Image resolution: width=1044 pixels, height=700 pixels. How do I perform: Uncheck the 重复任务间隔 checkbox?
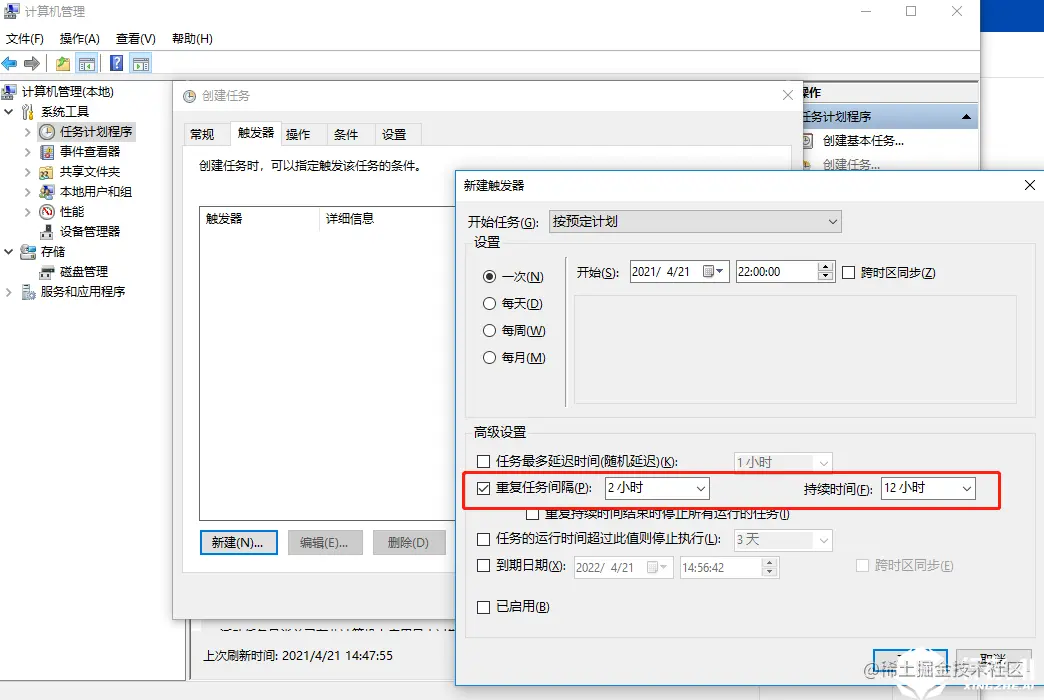coord(483,489)
